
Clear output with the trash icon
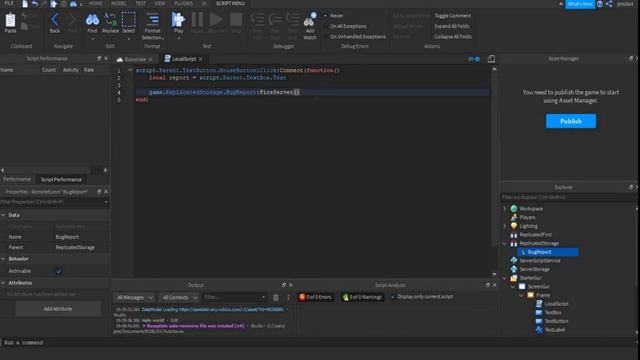click(276, 298)
